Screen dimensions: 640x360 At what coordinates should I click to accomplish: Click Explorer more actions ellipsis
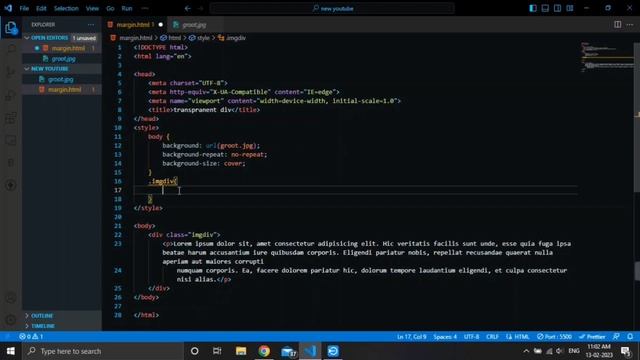click(91, 25)
